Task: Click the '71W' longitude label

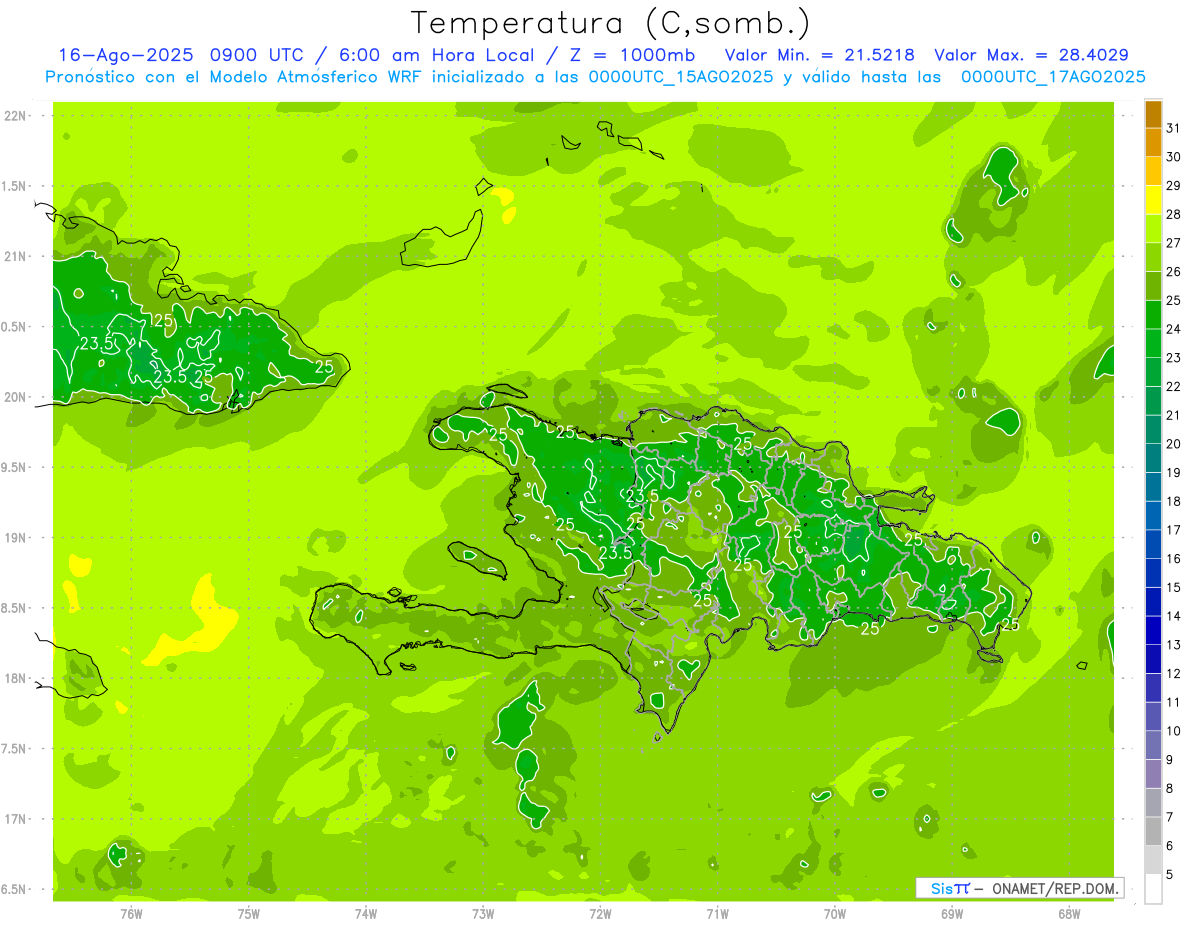Action: click(x=717, y=914)
